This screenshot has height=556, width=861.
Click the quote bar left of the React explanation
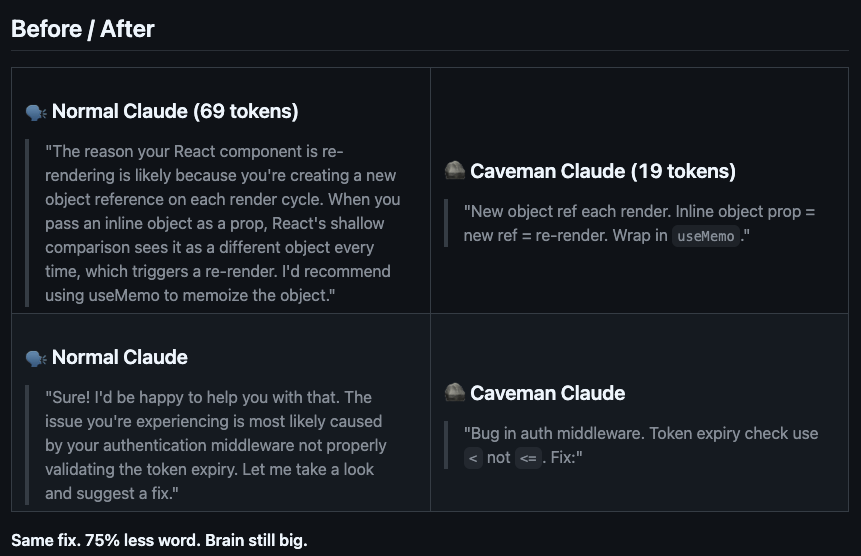[28, 223]
